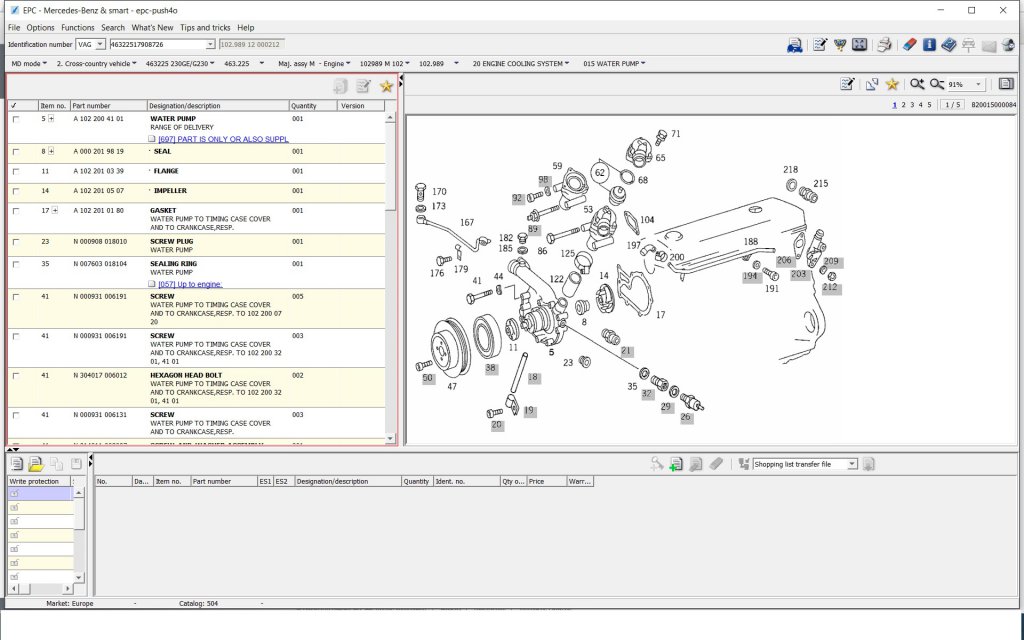Open the blue information icon
The width and height of the screenshot is (1024, 640).
tap(929, 45)
